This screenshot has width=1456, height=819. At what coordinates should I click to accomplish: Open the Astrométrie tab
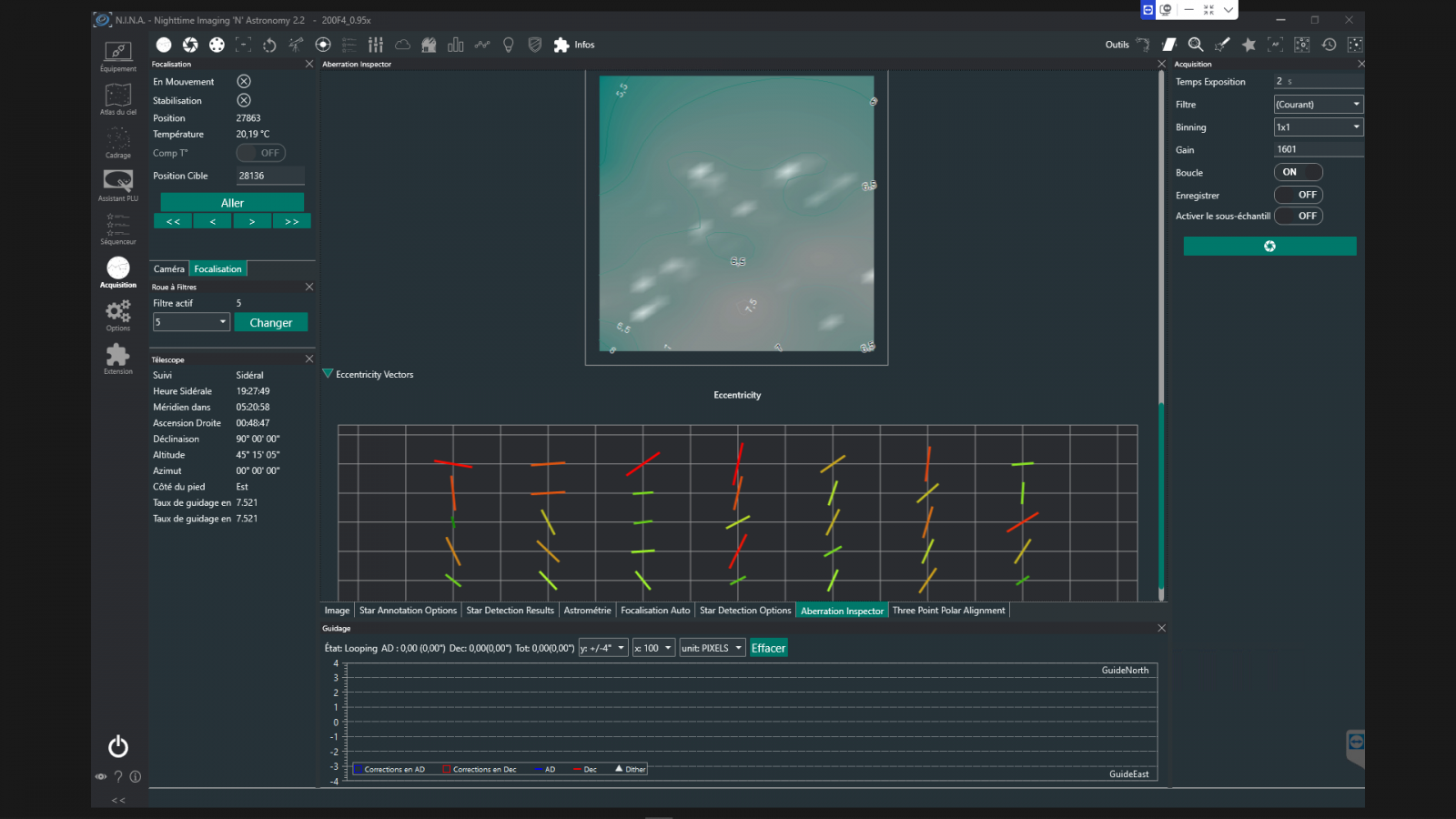coord(587,611)
